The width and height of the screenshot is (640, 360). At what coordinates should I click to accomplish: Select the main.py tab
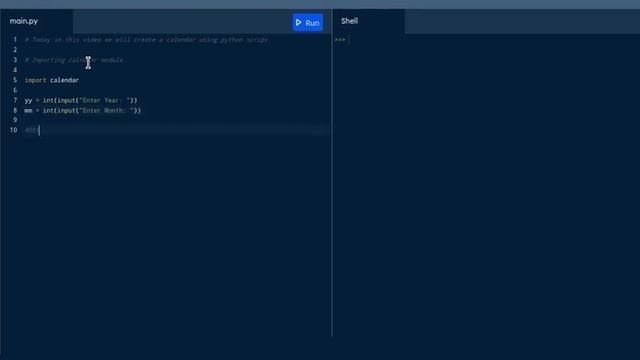point(24,21)
